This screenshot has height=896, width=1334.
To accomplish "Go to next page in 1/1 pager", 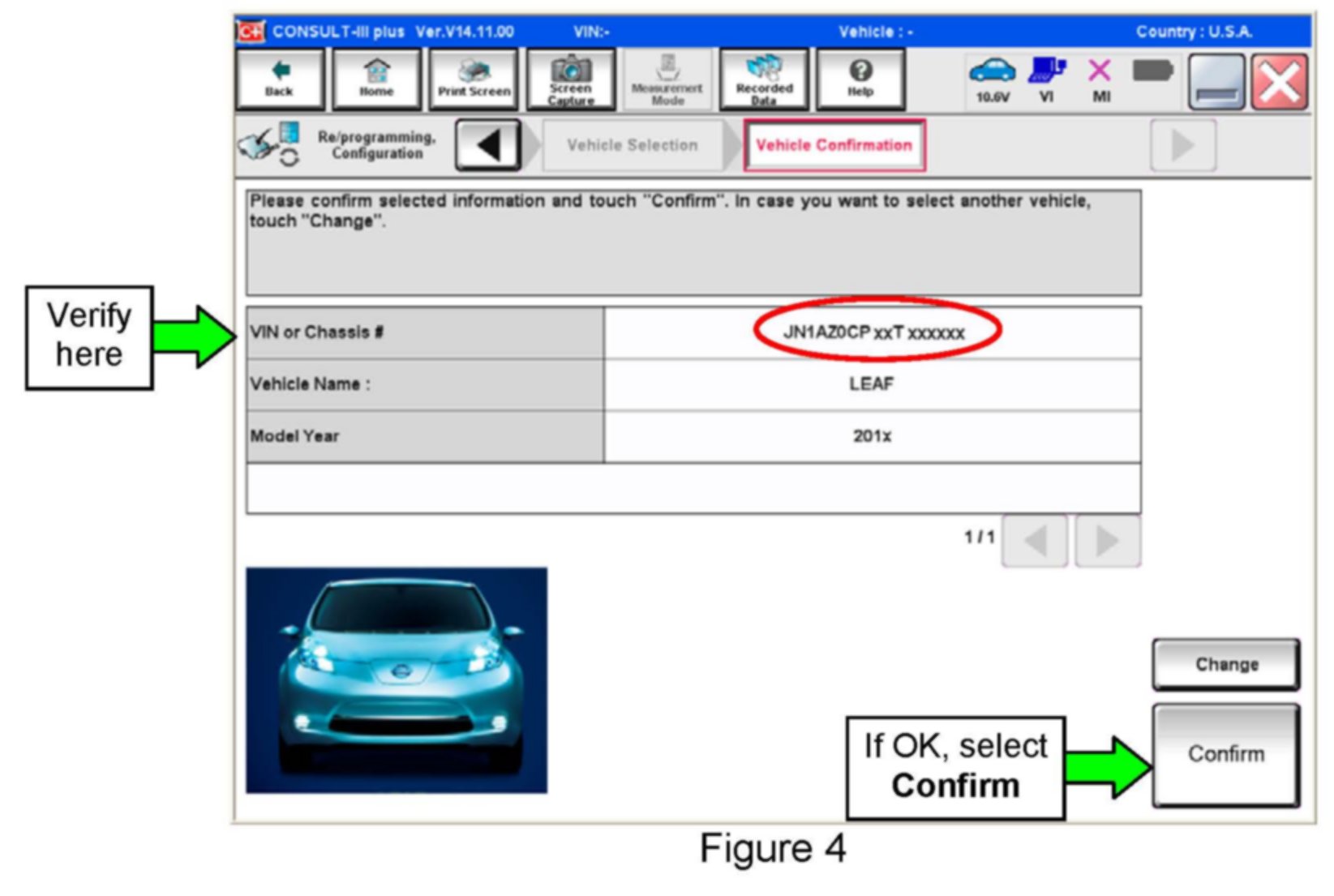I will (x=1107, y=541).
